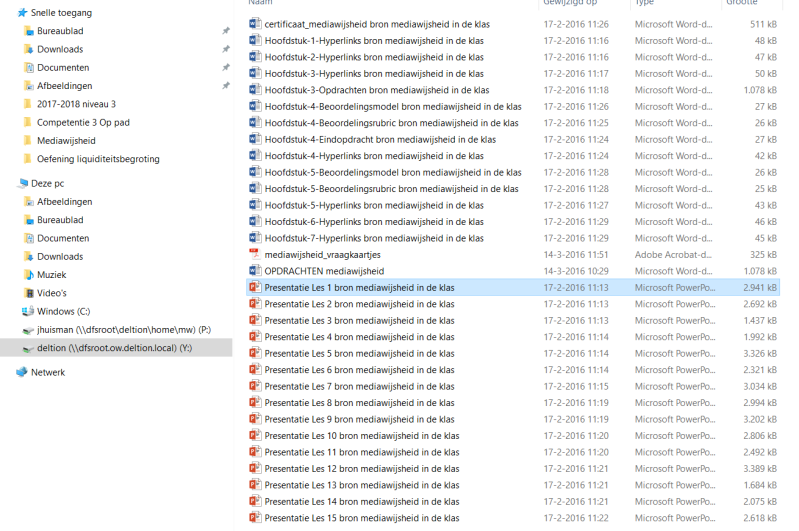This screenshot has height=531, width=799.
Task: Select Hoofdstuk-3-Hyperlinks file name
Action: [374, 74]
